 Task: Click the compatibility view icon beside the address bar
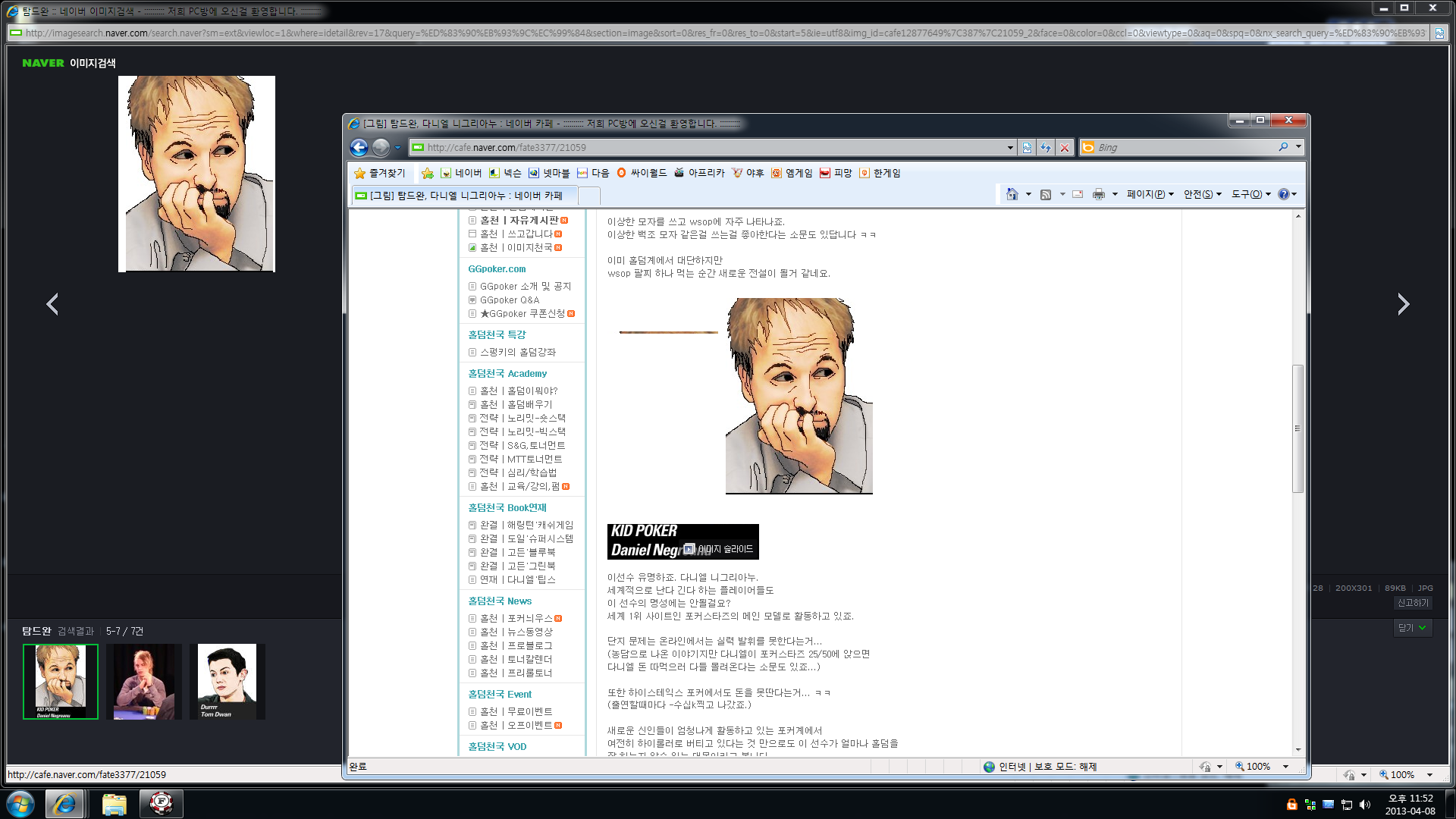pos(1027,147)
